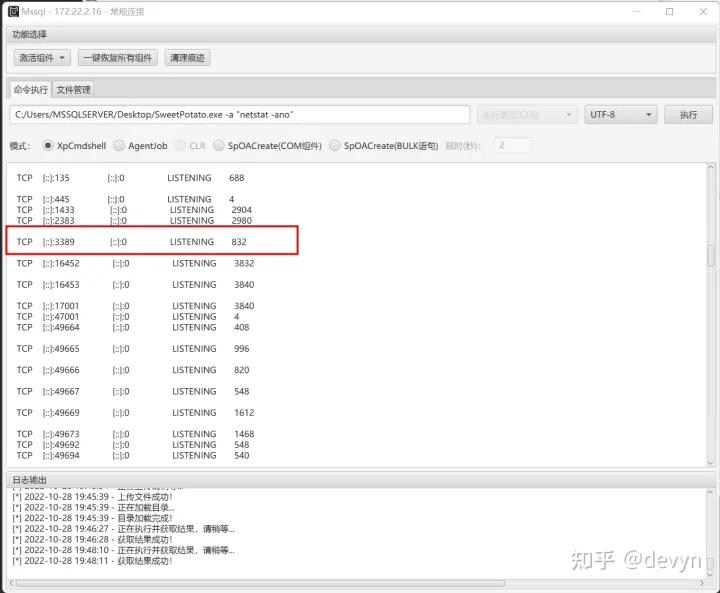
Task: Click the row with port [::]:49666
Action: click(133, 370)
